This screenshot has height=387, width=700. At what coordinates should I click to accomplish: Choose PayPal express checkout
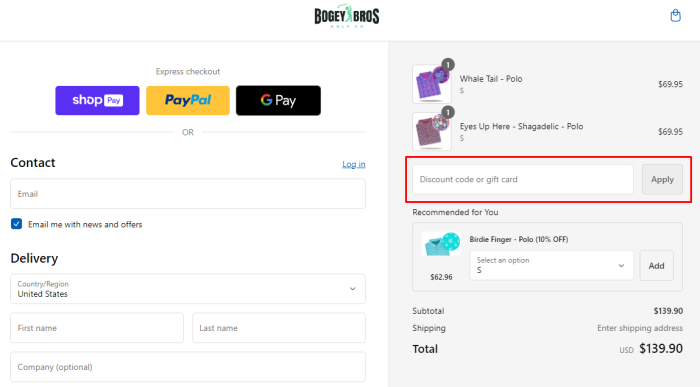(188, 100)
